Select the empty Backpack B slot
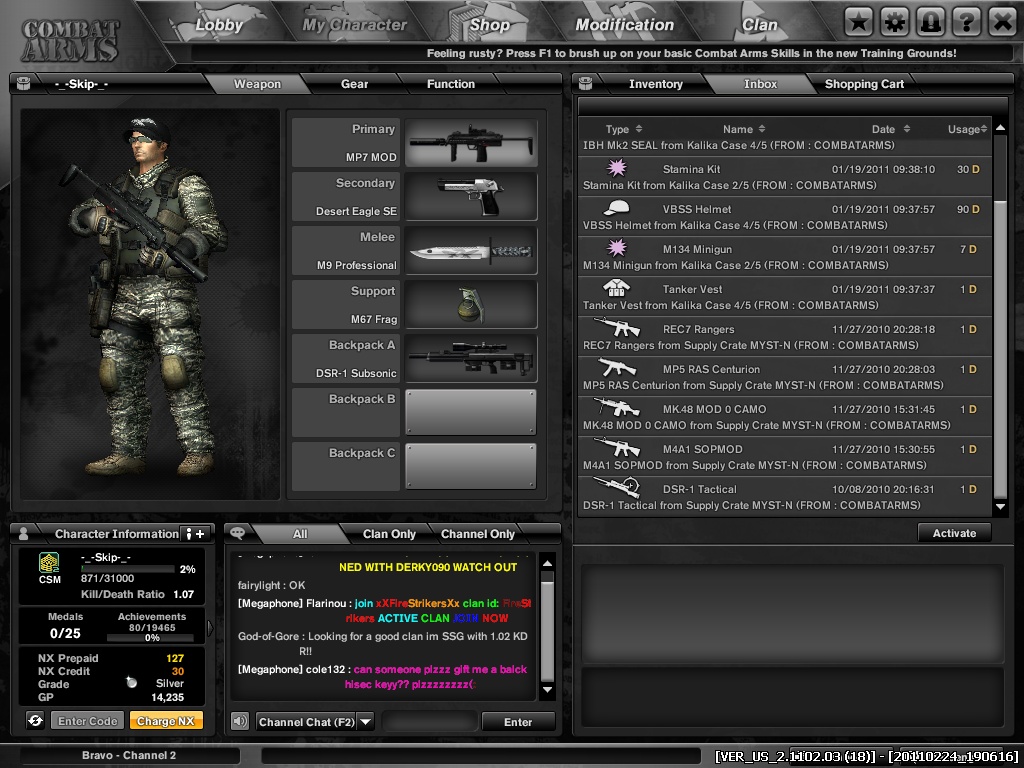 pyautogui.click(x=471, y=412)
